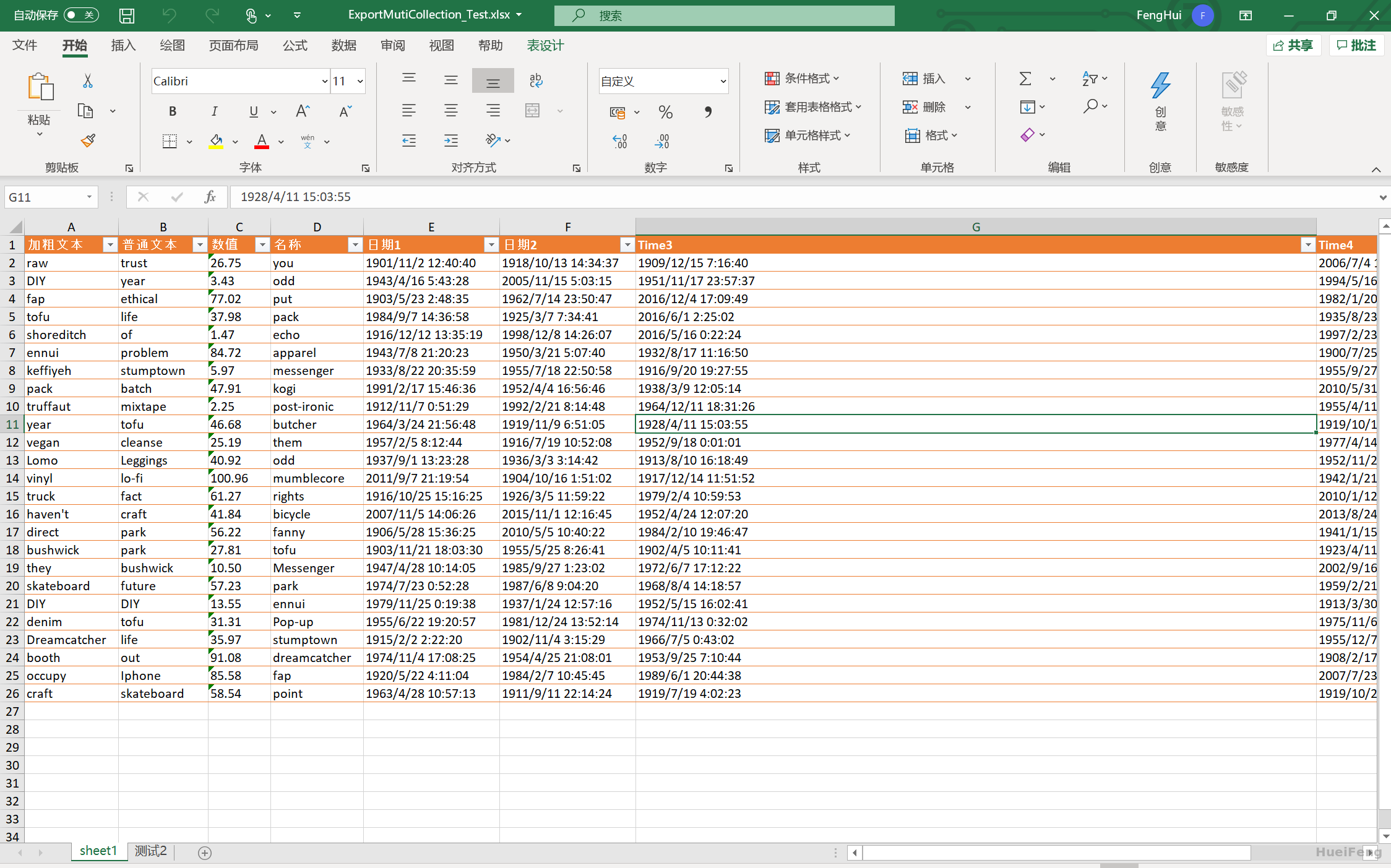Open 套用表格格式 menu

click(x=813, y=107)
